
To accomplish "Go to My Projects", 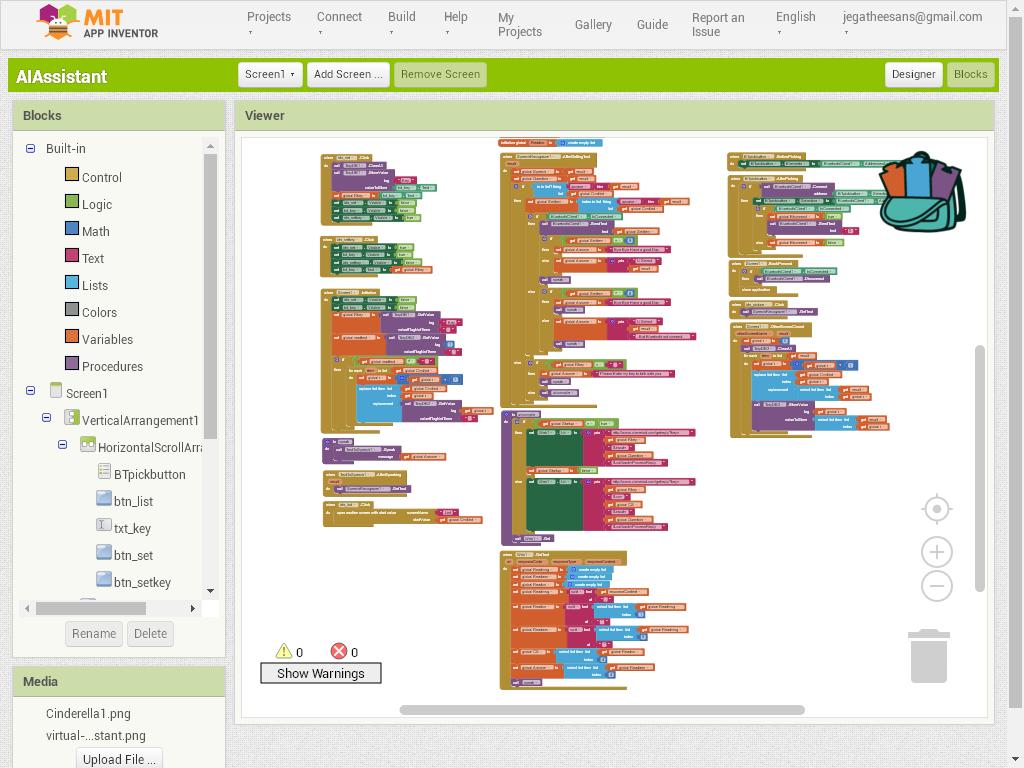I will click(519, 24).
